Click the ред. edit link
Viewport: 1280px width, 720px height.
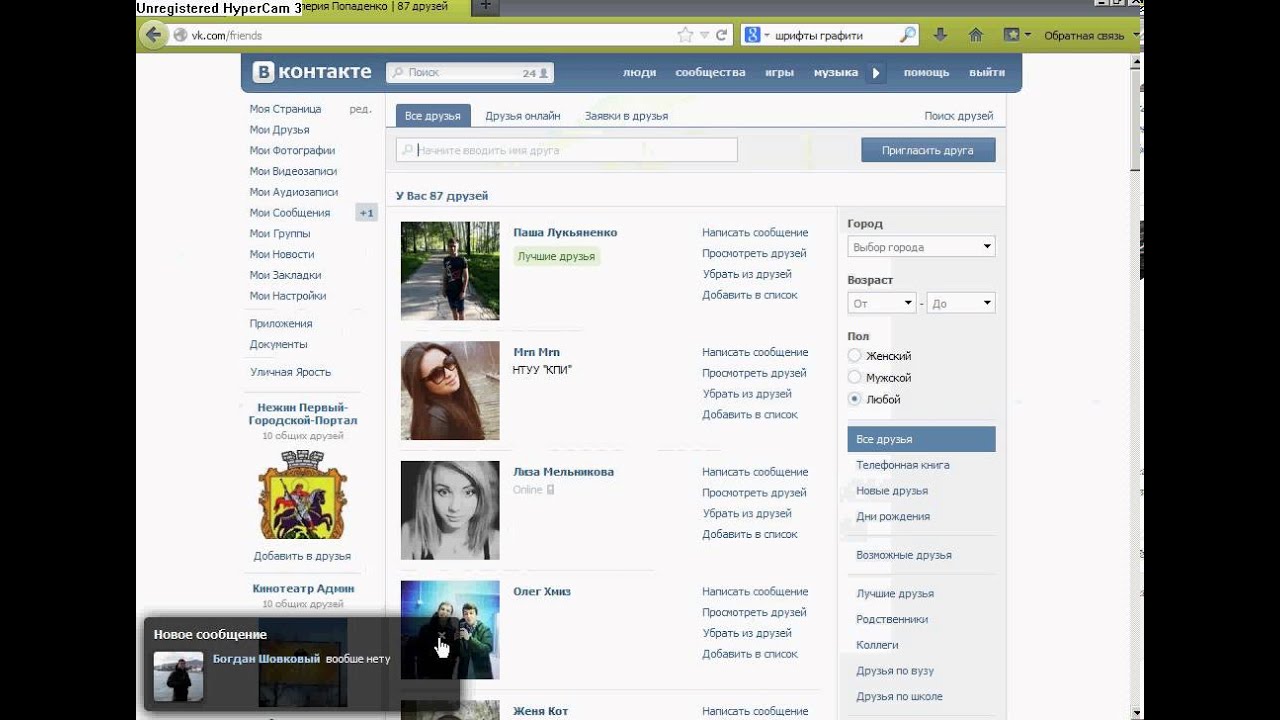click(x=360, y=109)
